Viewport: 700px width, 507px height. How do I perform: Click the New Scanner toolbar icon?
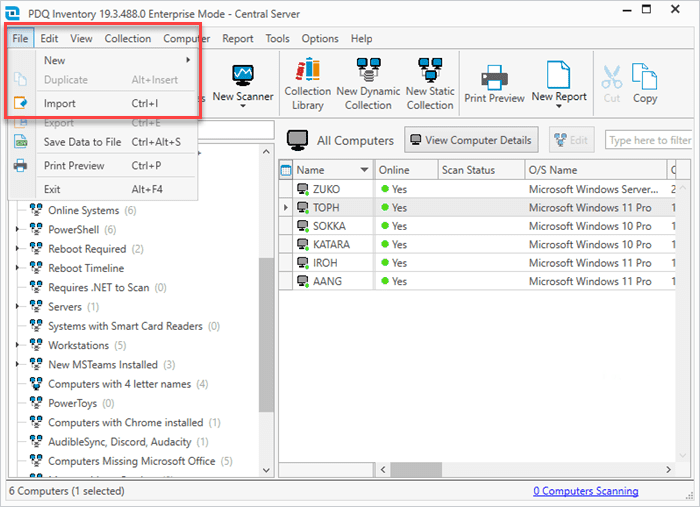(x=243, y=75)
